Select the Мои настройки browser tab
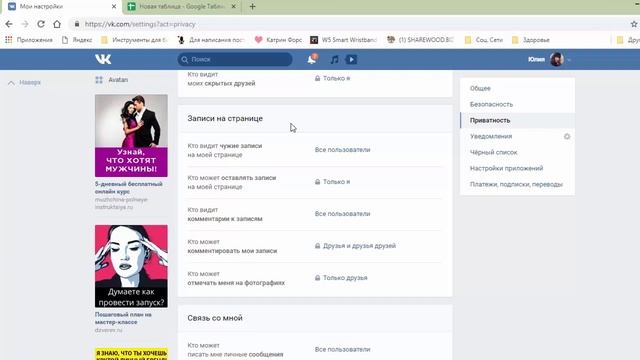This screenshot has width=640, height=360. tap(61, 7)
